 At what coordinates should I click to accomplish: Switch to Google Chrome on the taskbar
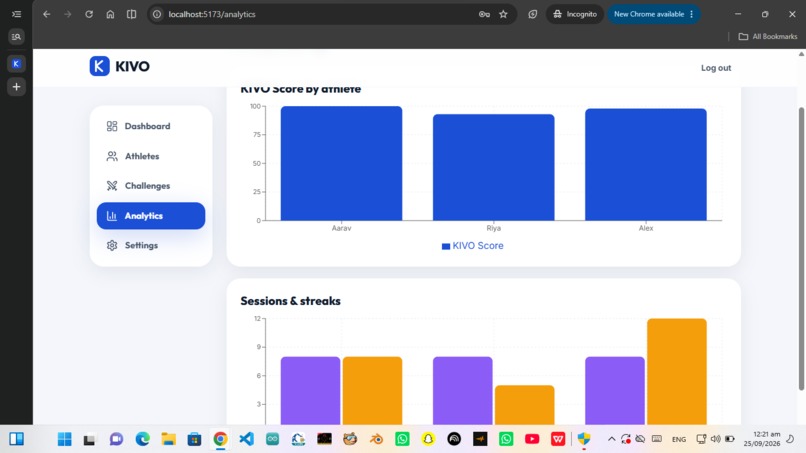click(x=220, y=439)
